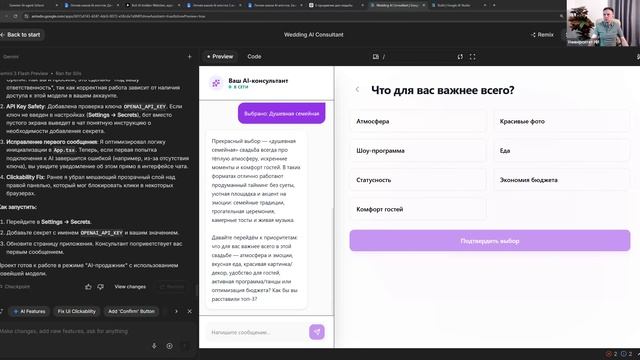Image resolution: width=640 pixels, height=360 pixels.
Task: Select the Add 'Confirm' Button suggestion chip
Action: tap(131, 311)
